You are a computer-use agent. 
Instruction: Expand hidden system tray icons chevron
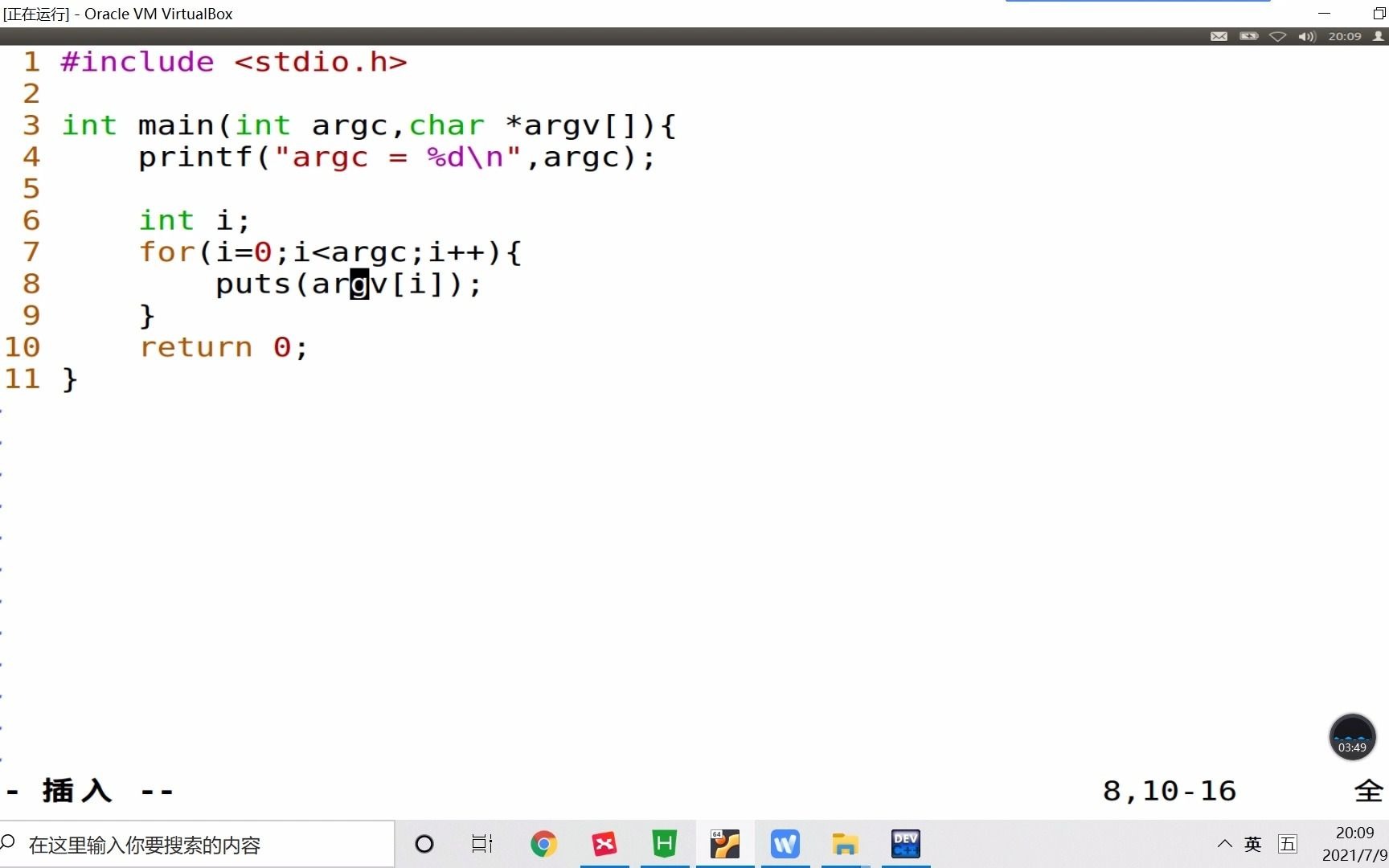[x=1224, y=844]
